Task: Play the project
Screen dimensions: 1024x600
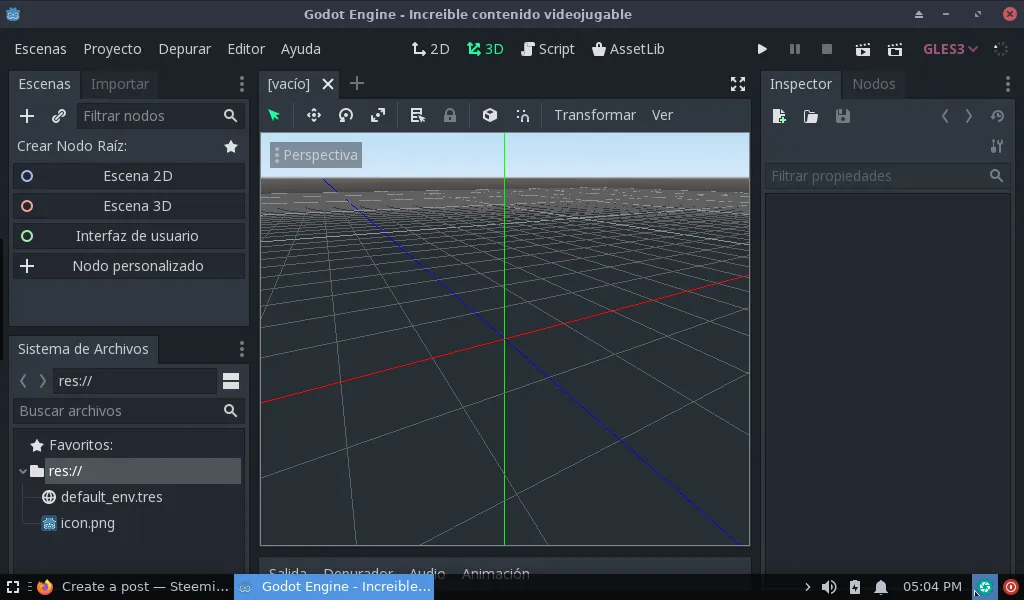Action: (762, 49)
